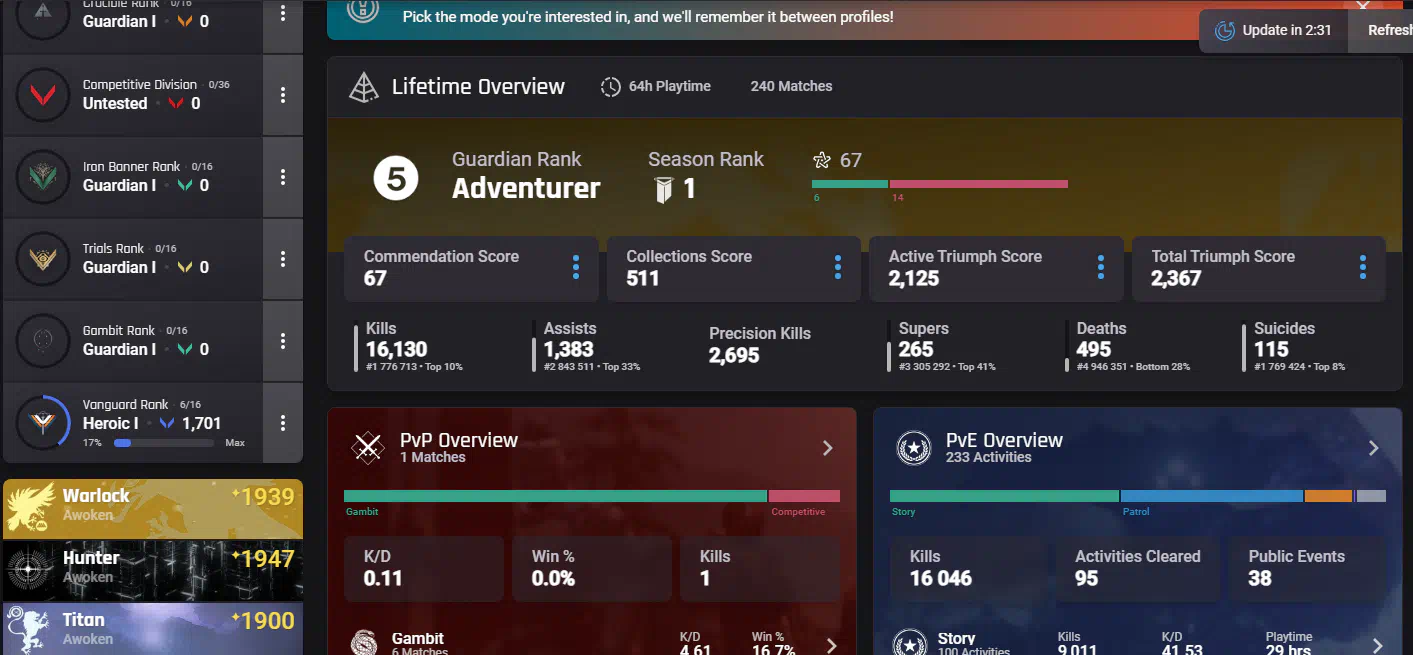Image resolution: width=1413 pixels, height=655 pixels.
Task: Click the Iron Banner Rank emblem icon
Action: [x=43, y=177]
